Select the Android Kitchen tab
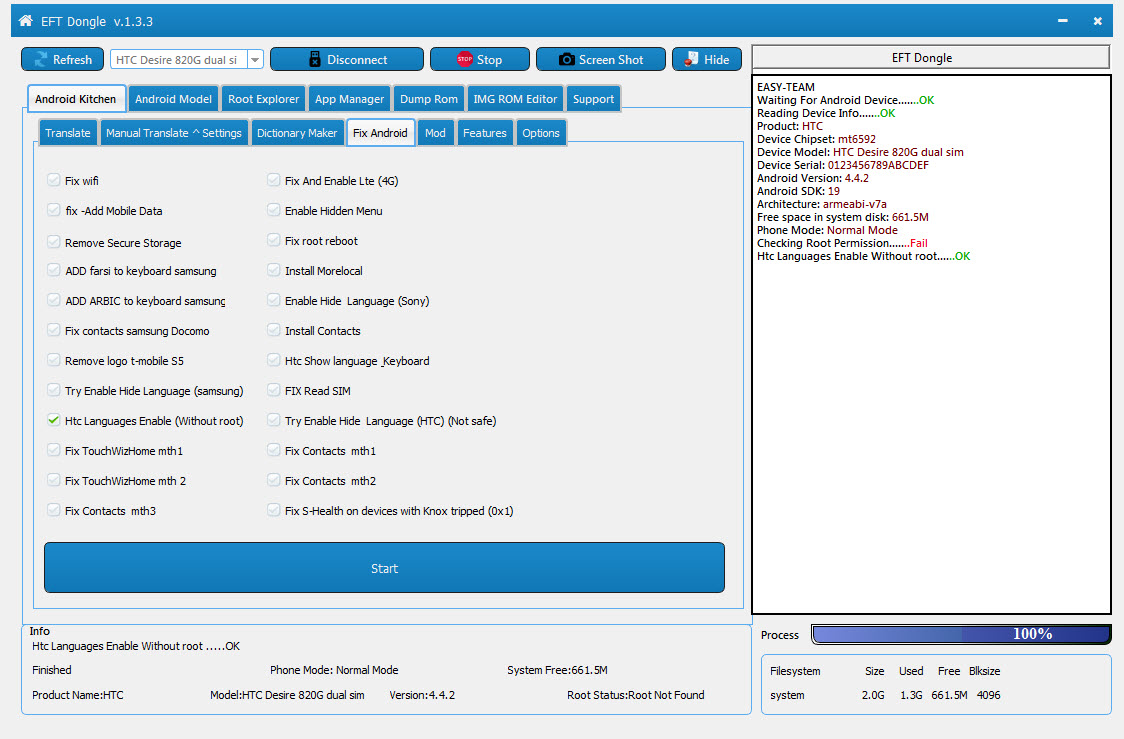The width and height of the screenshot is (1124, 739). pyautogui.click(x=76, y=99)
